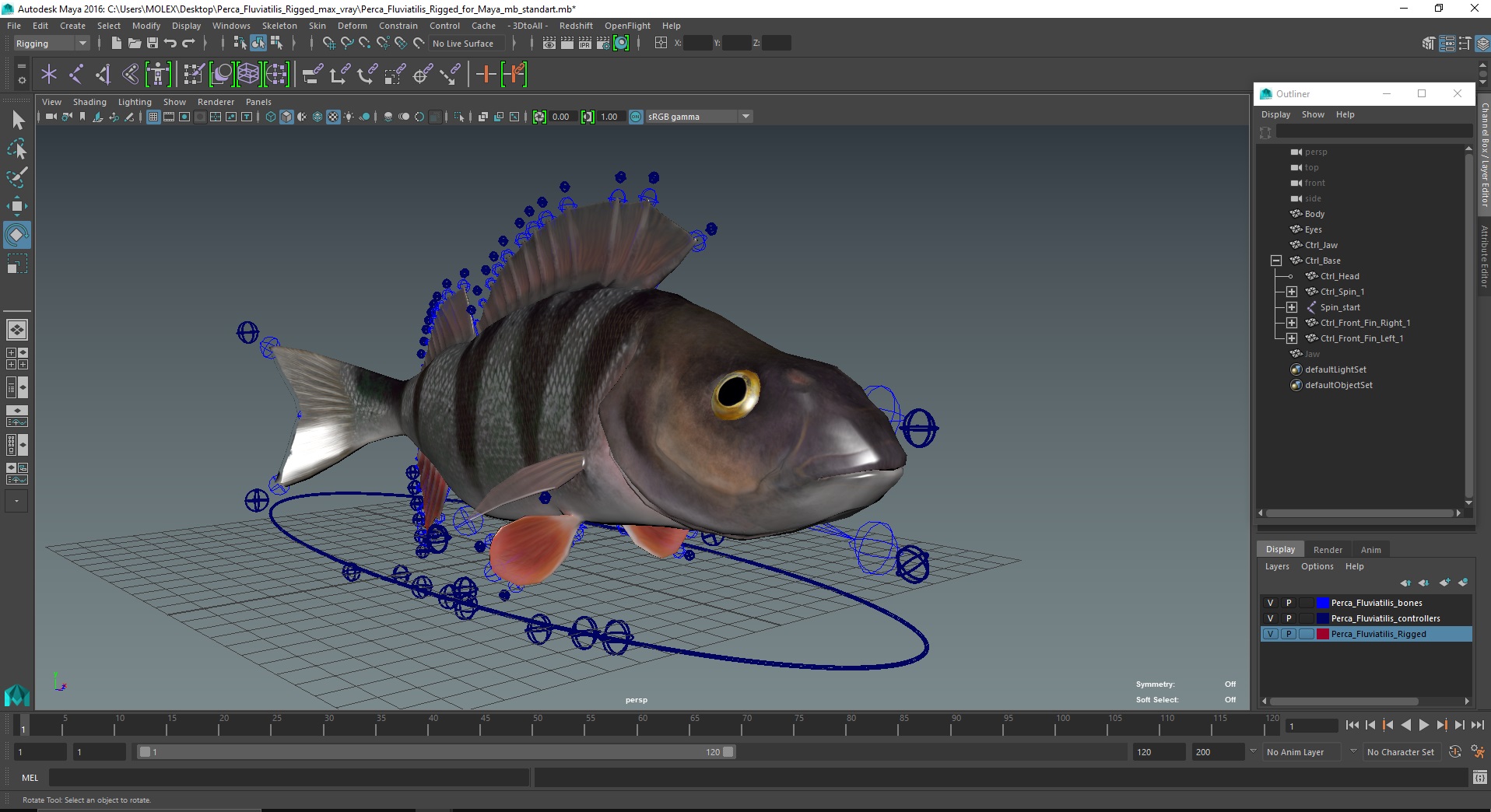Viewport: 1491px width, 812px height.
Task: Click the Undo arrow icon
Action: click(x=170, y=44)
